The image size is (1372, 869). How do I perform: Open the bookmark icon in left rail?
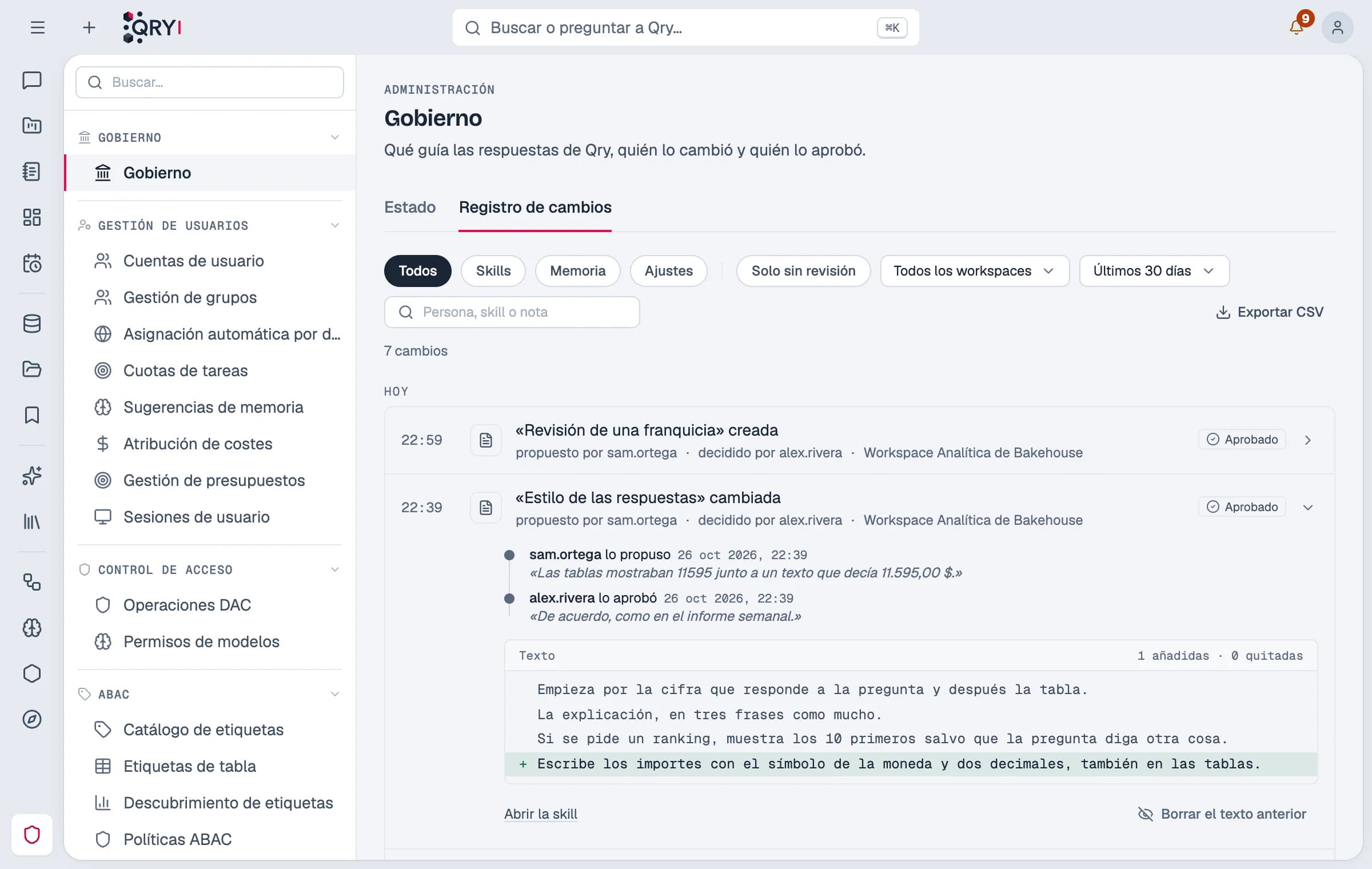click(32, 415)
